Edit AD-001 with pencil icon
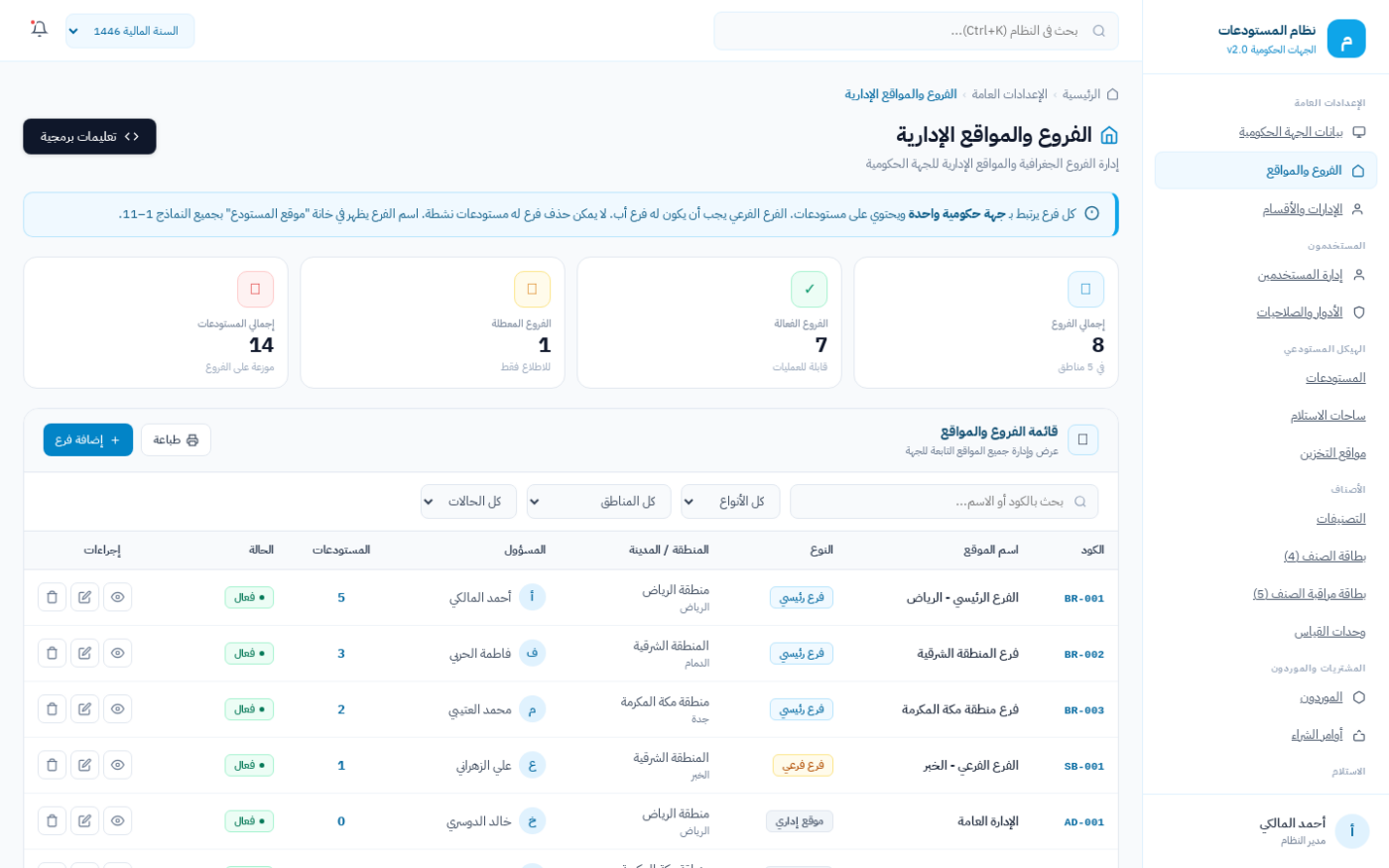The height and width of the screenshot is (868, 1389). (x=85, y=821)
